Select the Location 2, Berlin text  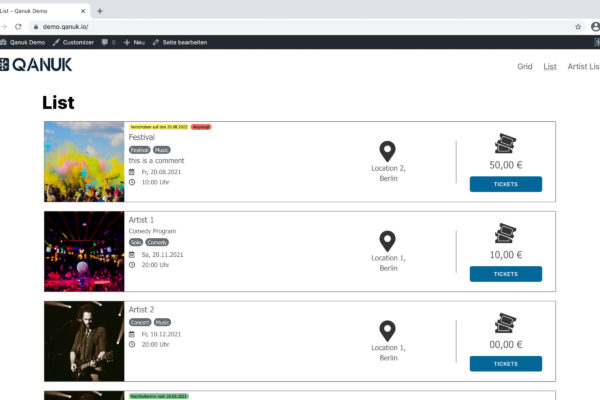coord(388,173)
